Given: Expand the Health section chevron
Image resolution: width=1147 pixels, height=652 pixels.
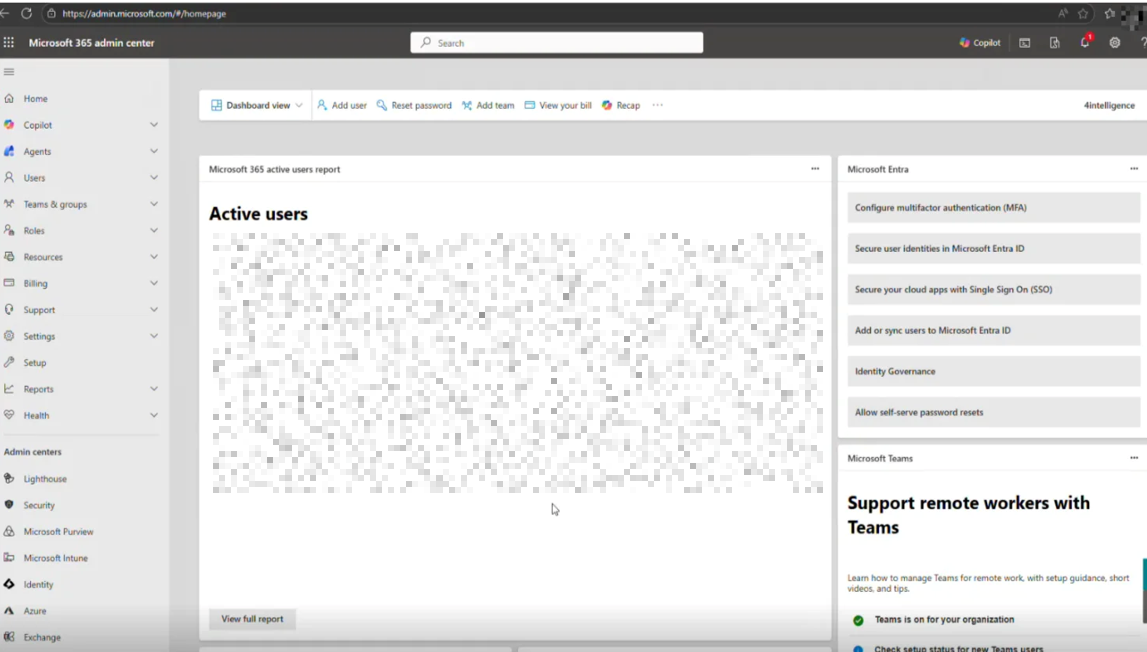Looking at the screenshot, I should pos(154,415).
